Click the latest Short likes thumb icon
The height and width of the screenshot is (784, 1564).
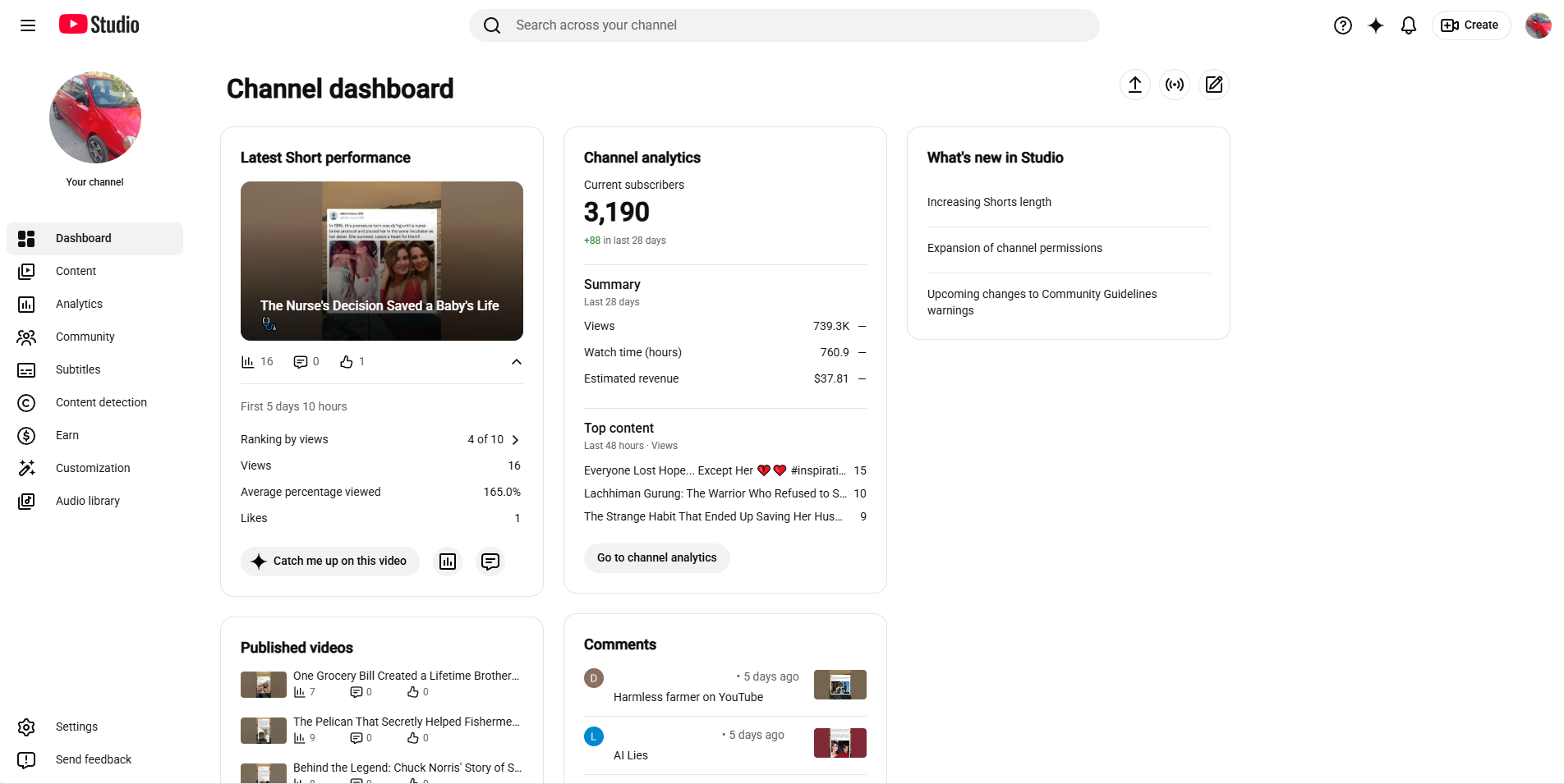[x=347, y=362]
